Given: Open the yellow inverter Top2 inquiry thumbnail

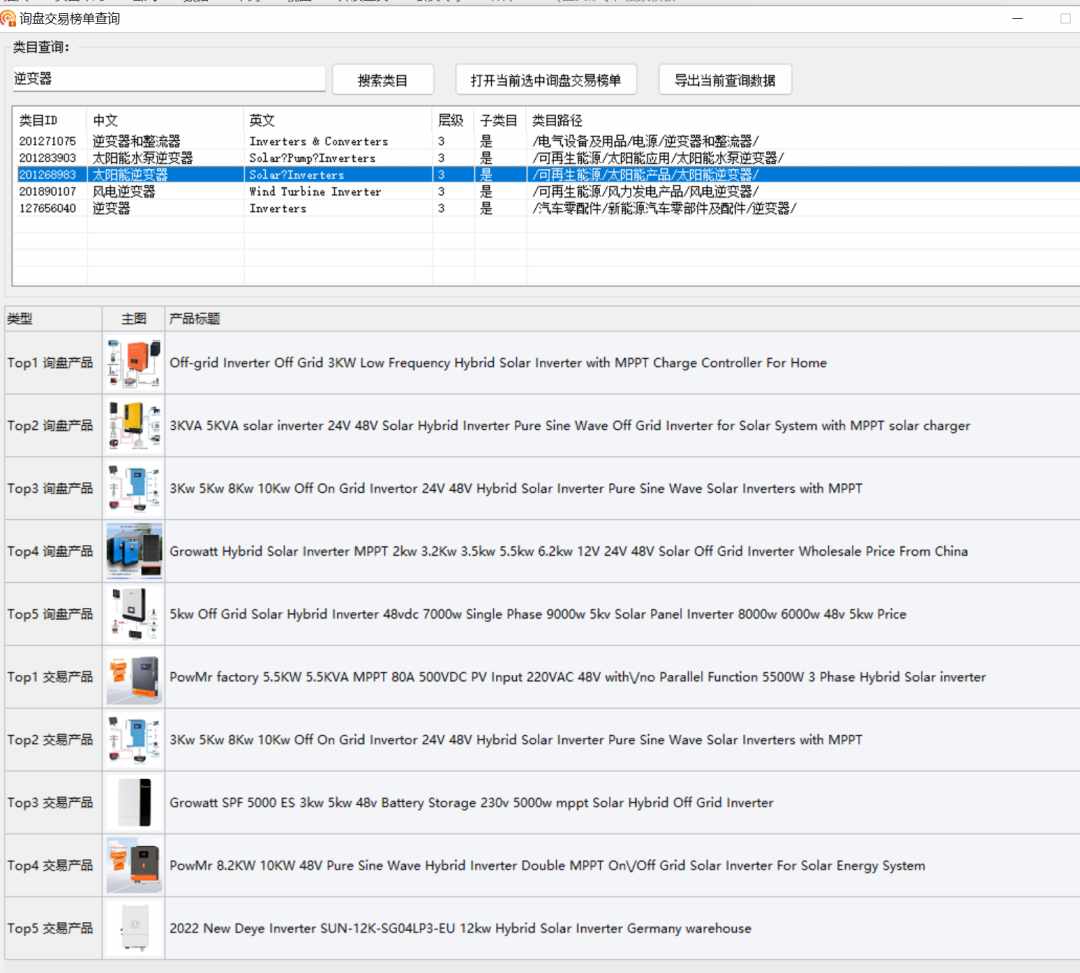Looking at the screenshot, I should pyautogui.click(x=134, y=426).
